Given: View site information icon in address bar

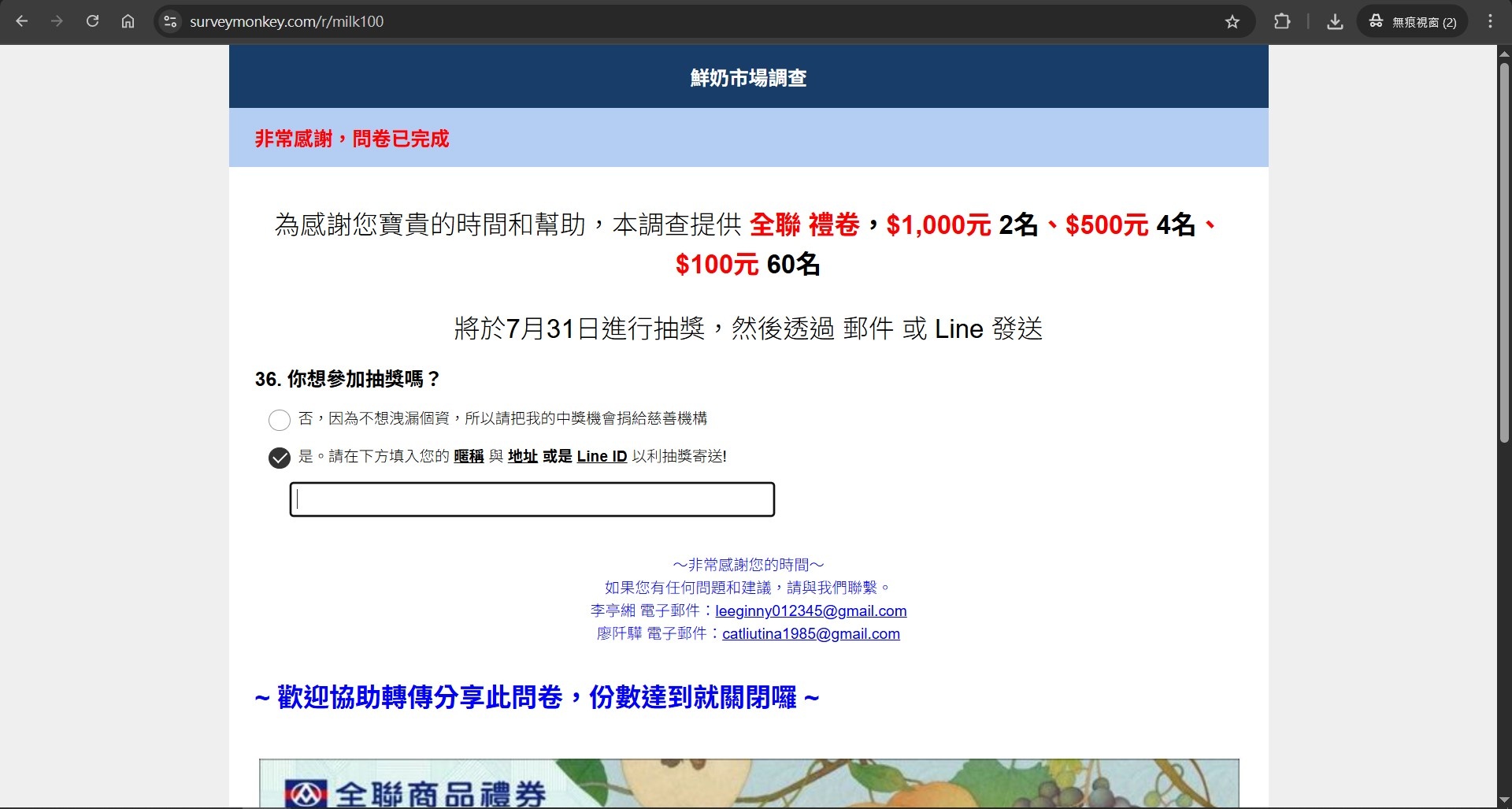Looking at the screenshot, I should click(170, 21).
